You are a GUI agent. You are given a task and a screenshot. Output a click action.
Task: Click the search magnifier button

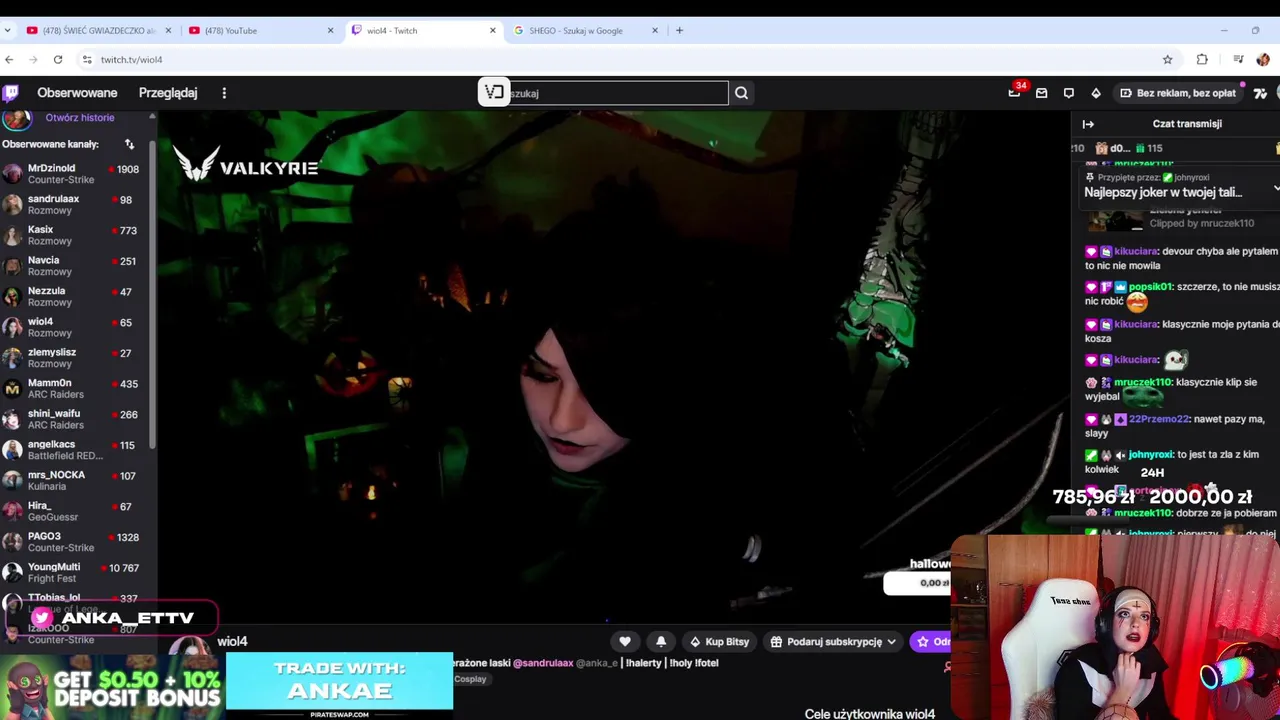(x=741, y=93)
